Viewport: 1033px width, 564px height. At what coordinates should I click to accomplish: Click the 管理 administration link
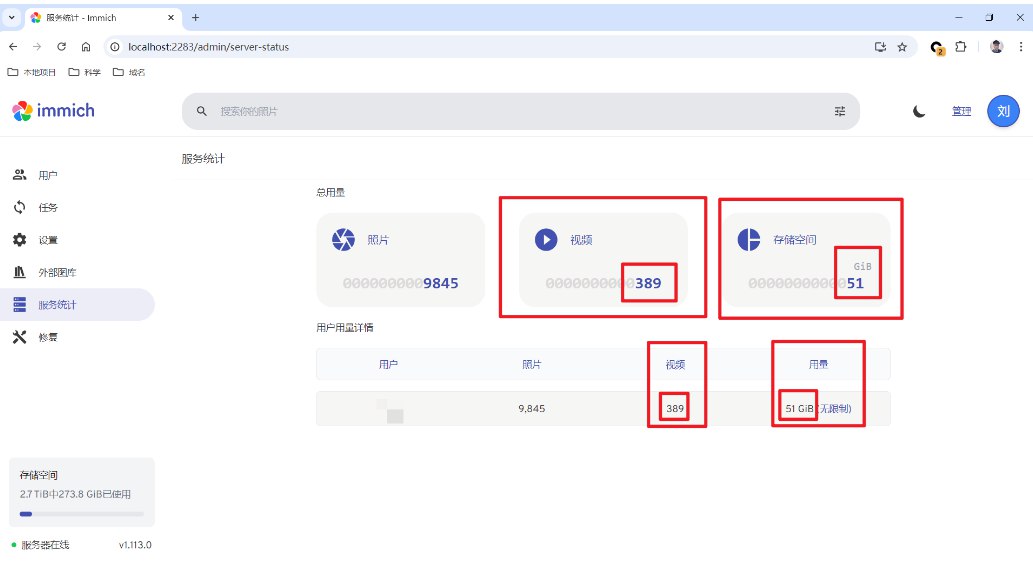[x=961, y=111]
